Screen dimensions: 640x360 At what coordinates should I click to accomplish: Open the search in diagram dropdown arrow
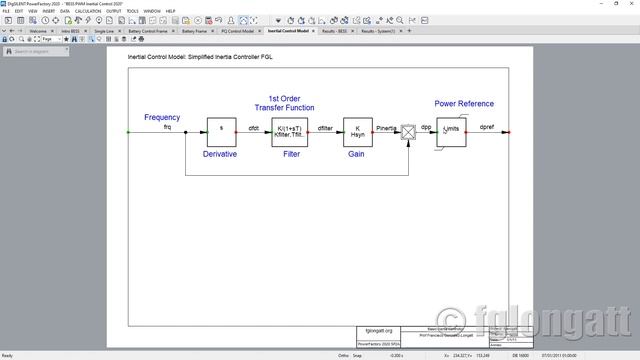(67, 50)
